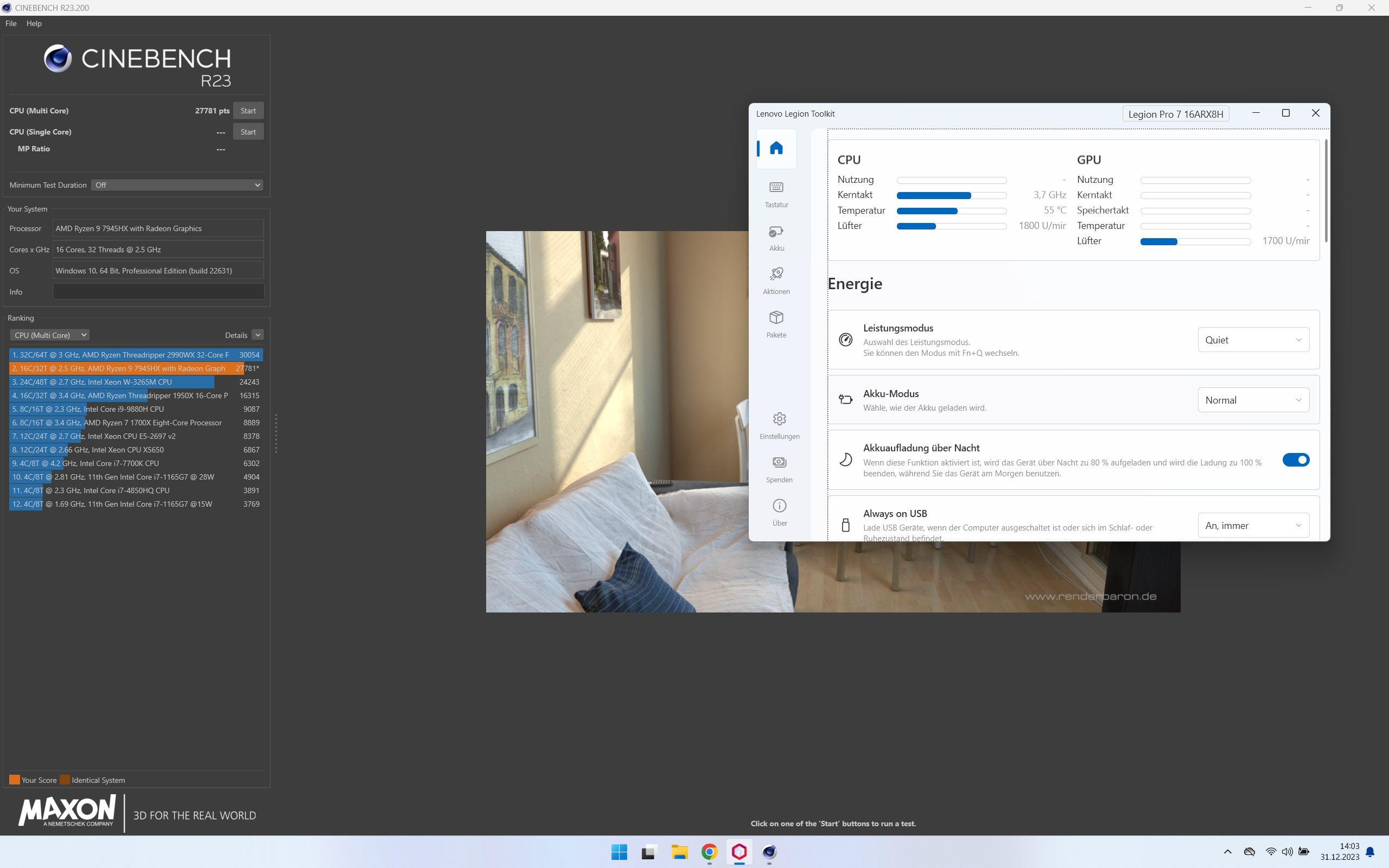Select ranking row Ryzen 9 7945HX
This screenshot has width=1389, height=868.
point(136,368)
